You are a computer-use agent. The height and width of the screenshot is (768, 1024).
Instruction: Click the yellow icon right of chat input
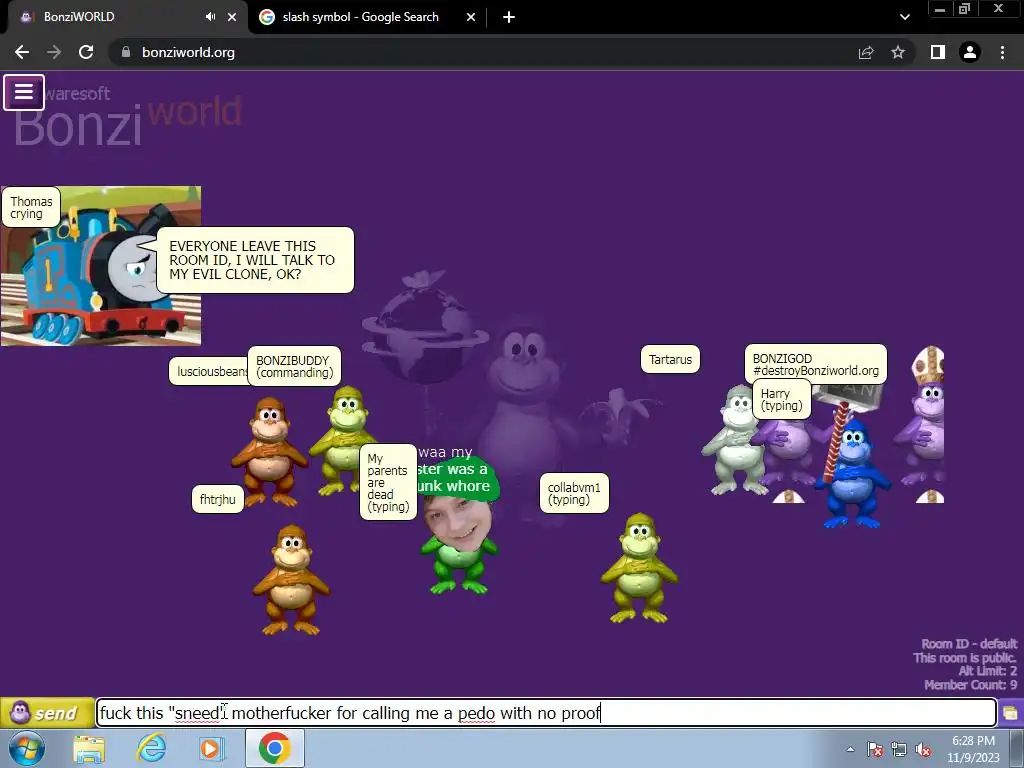[x=1010, y=713]
